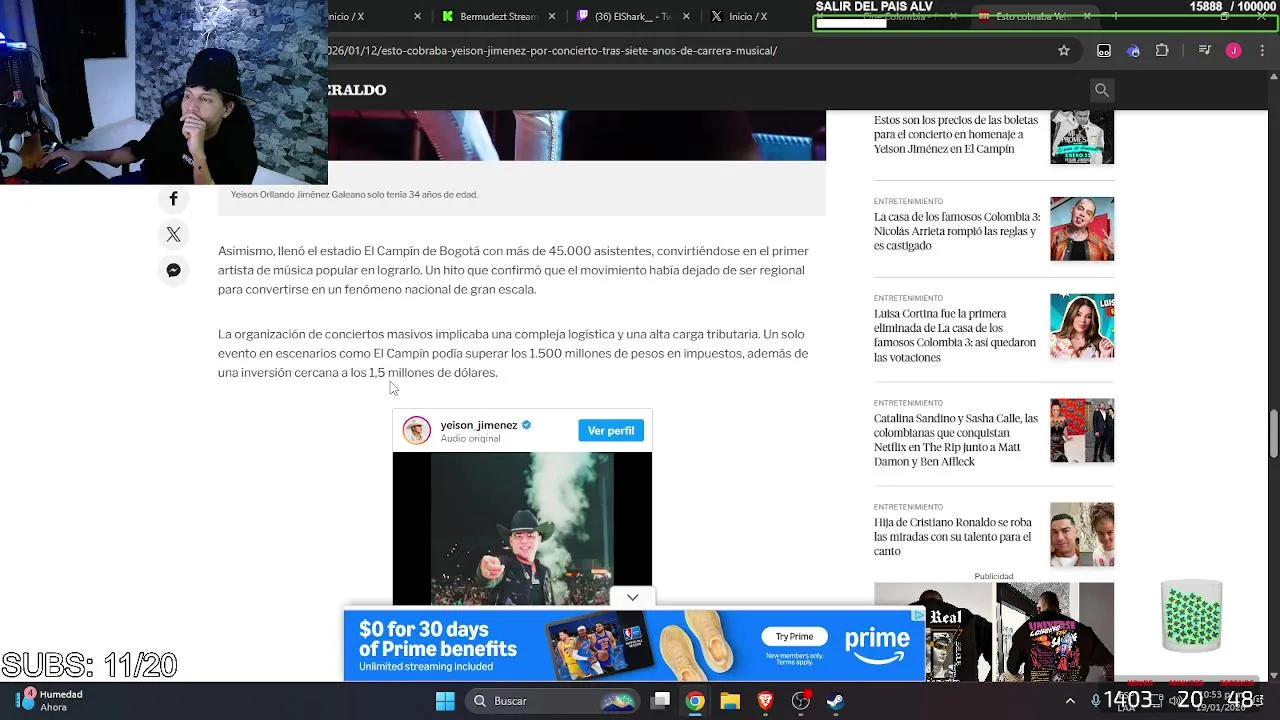This screenshot has width=1280, height=720.
Task: Click the Amazon Prime banner advertisement
Action: (635, 645)
